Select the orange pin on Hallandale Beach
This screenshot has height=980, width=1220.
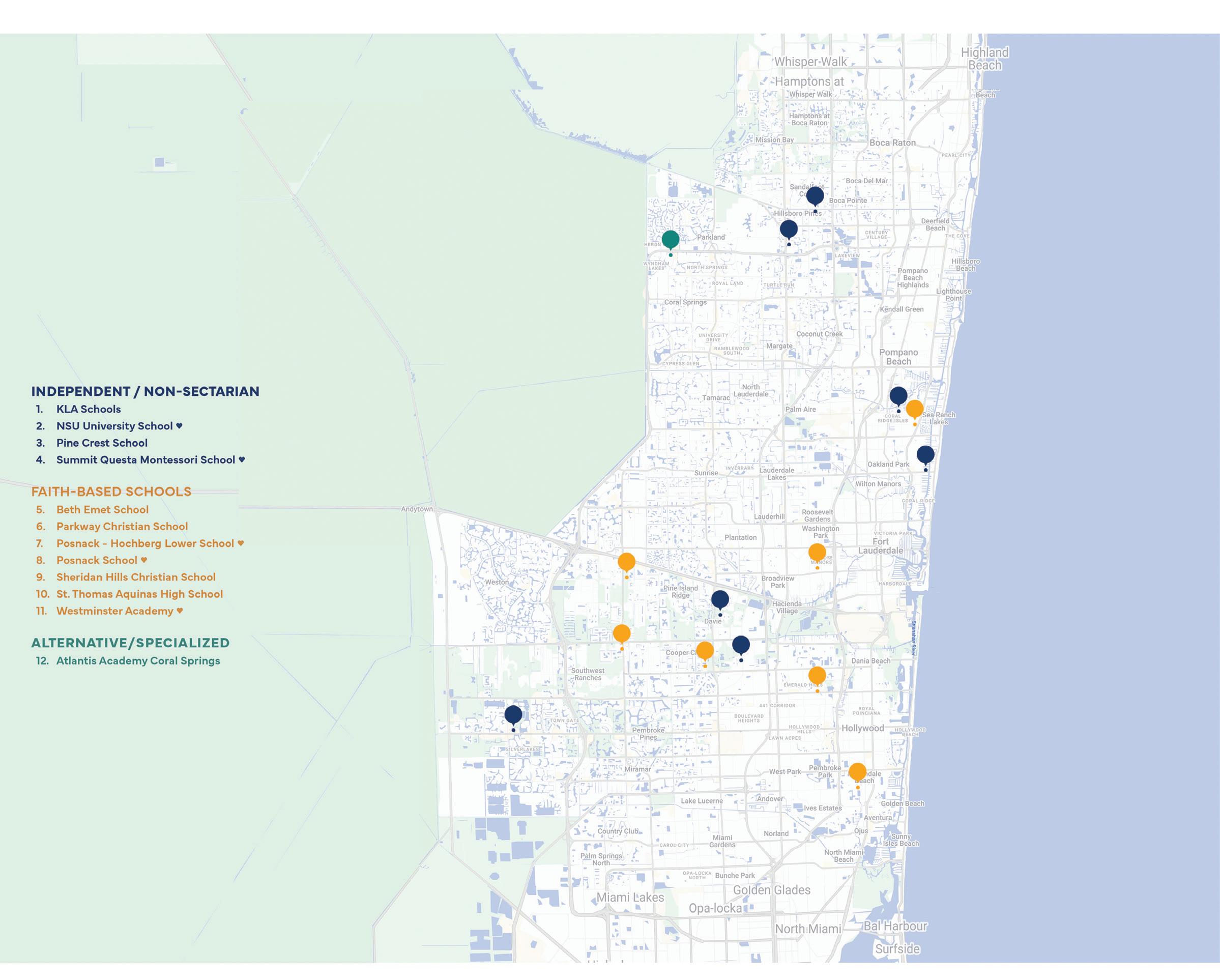[857, 772]
